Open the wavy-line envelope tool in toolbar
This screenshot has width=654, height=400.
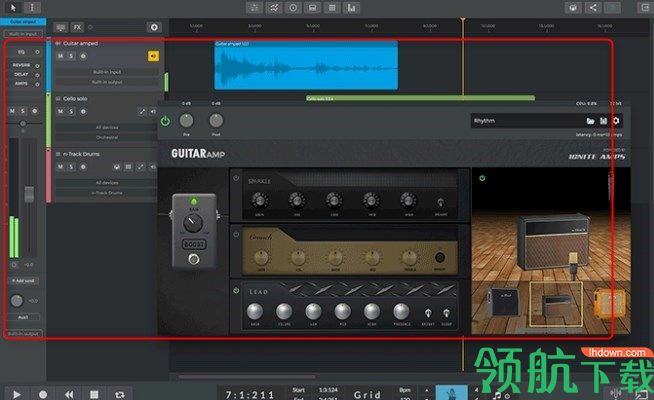(274, 8)
